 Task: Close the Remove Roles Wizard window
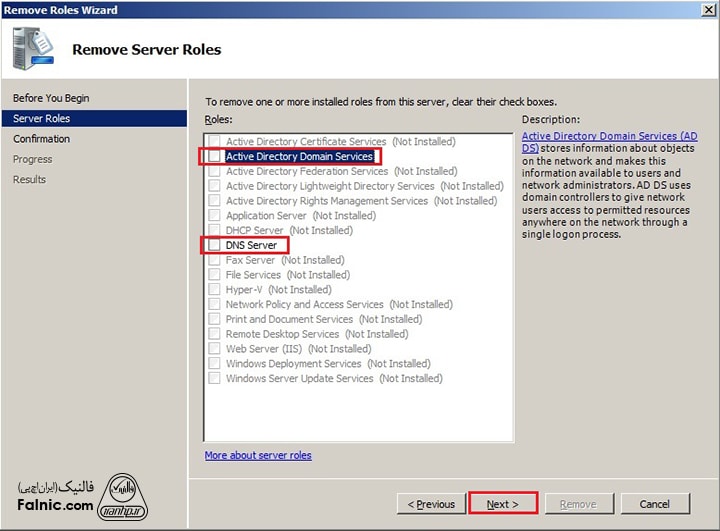tap(707, 9)
